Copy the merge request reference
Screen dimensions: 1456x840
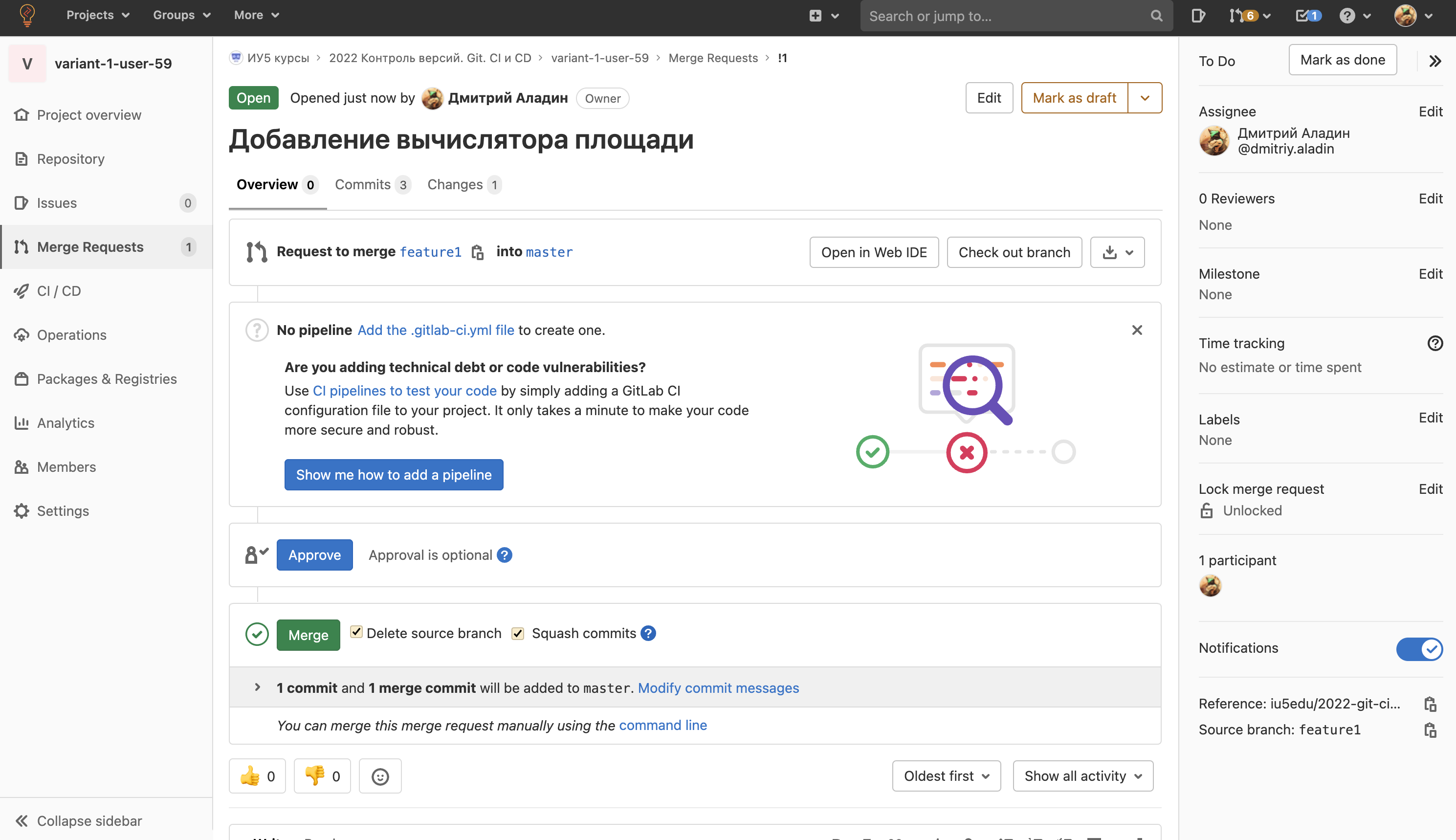(x=1431, y=704)
